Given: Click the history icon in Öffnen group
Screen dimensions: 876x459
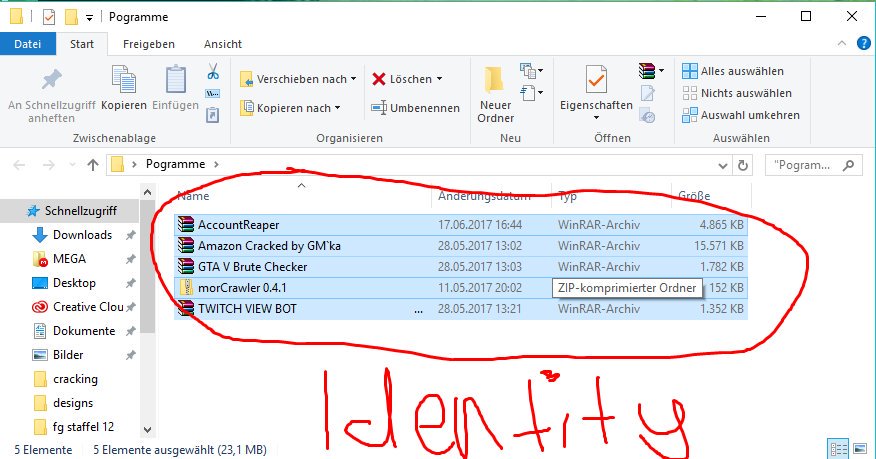Looking at the screenshot, I should pos(647,116).
